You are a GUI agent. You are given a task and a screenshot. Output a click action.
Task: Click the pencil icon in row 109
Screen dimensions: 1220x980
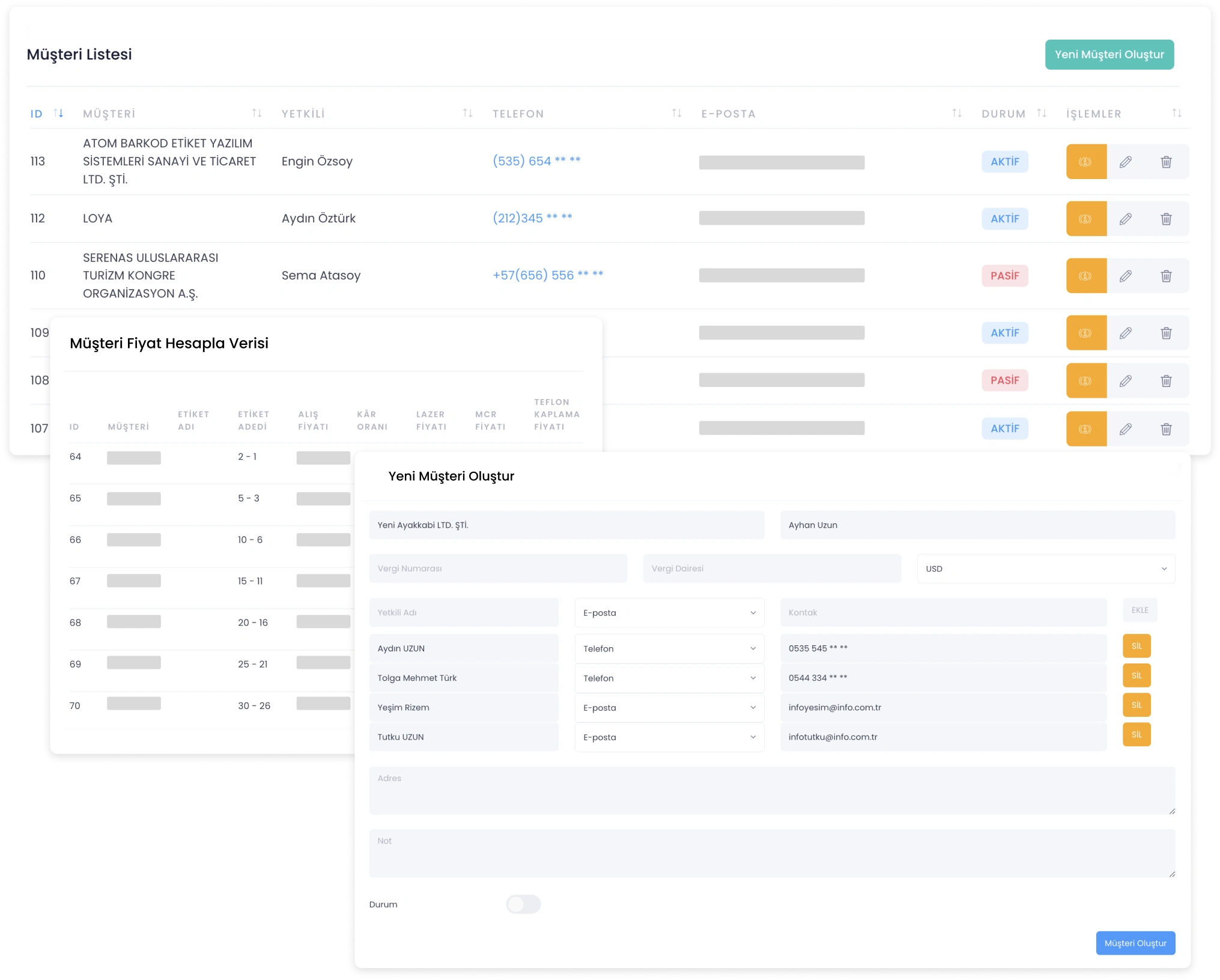[1126, 333]
